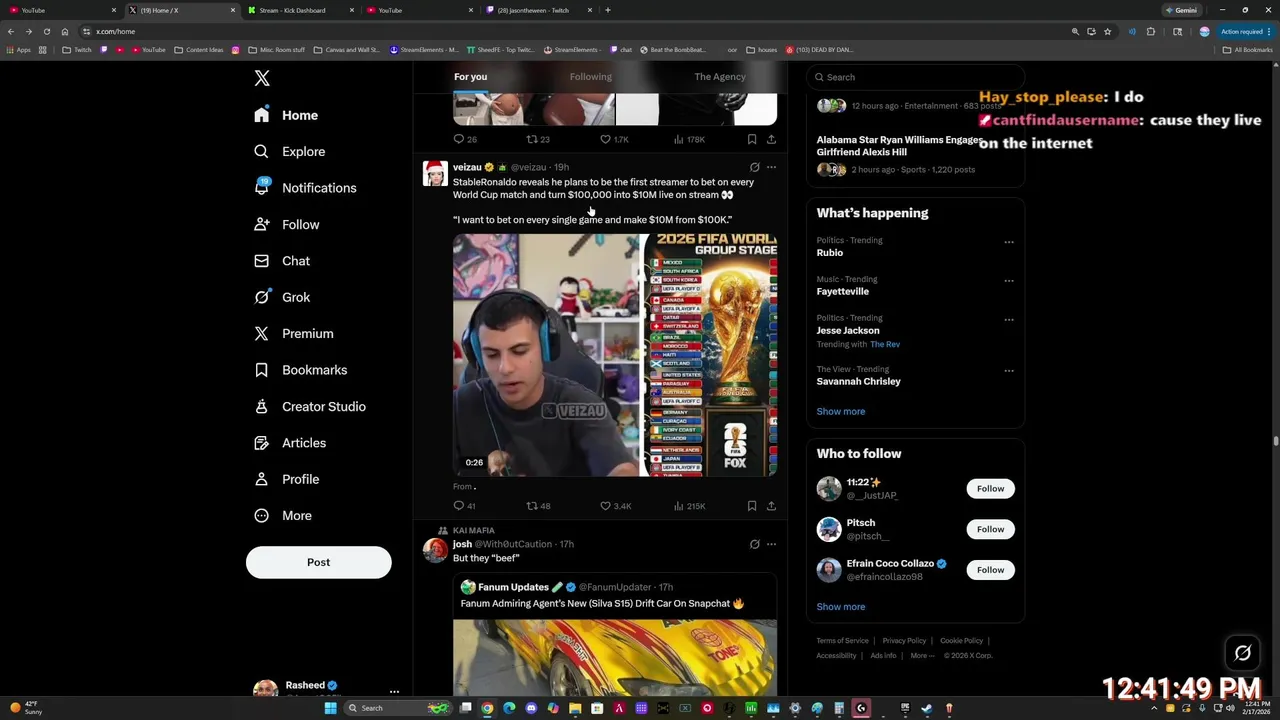Follow the 11:22 account

coord(990,489)
